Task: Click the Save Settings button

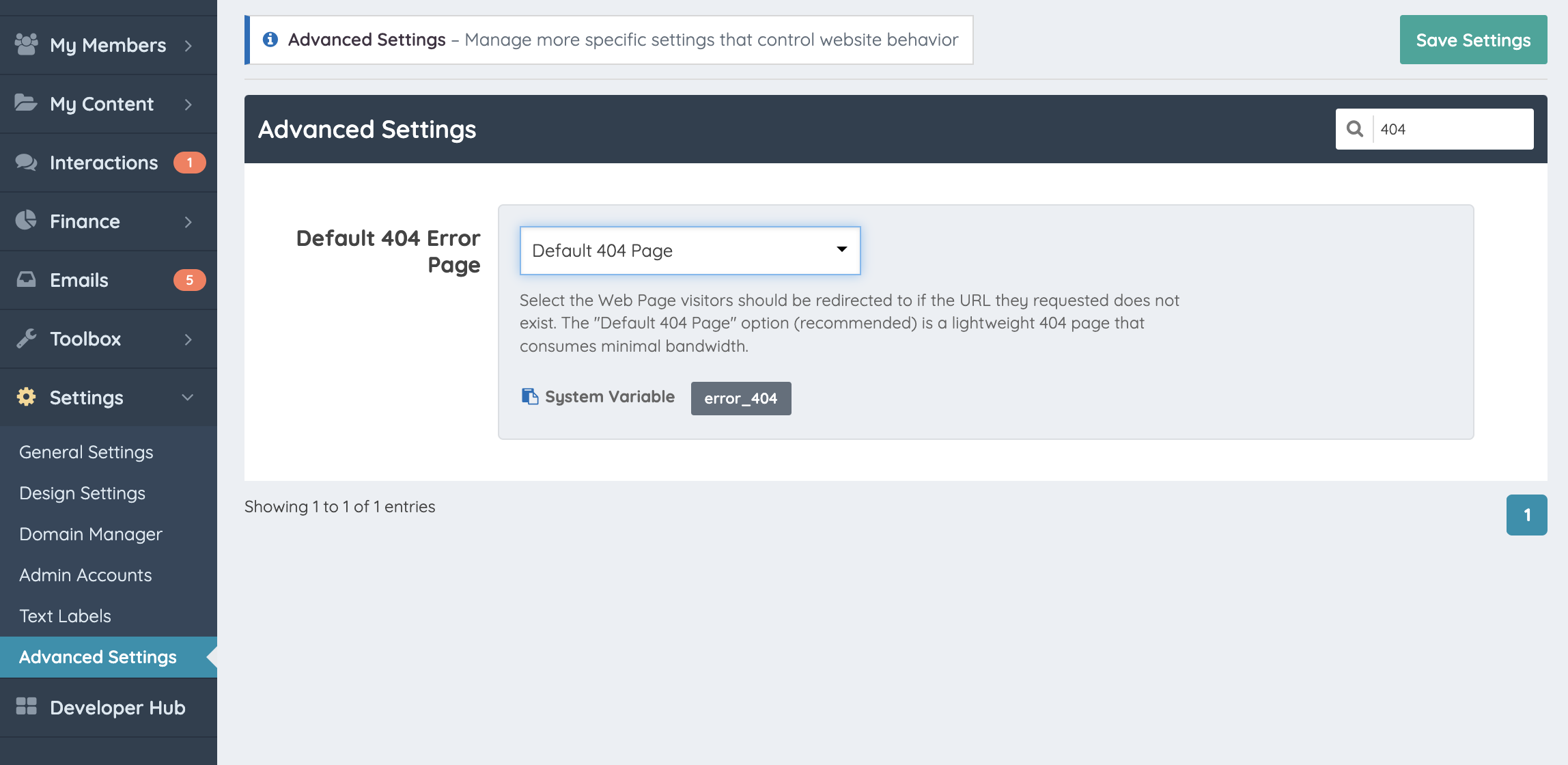Action: [1473, 40]
